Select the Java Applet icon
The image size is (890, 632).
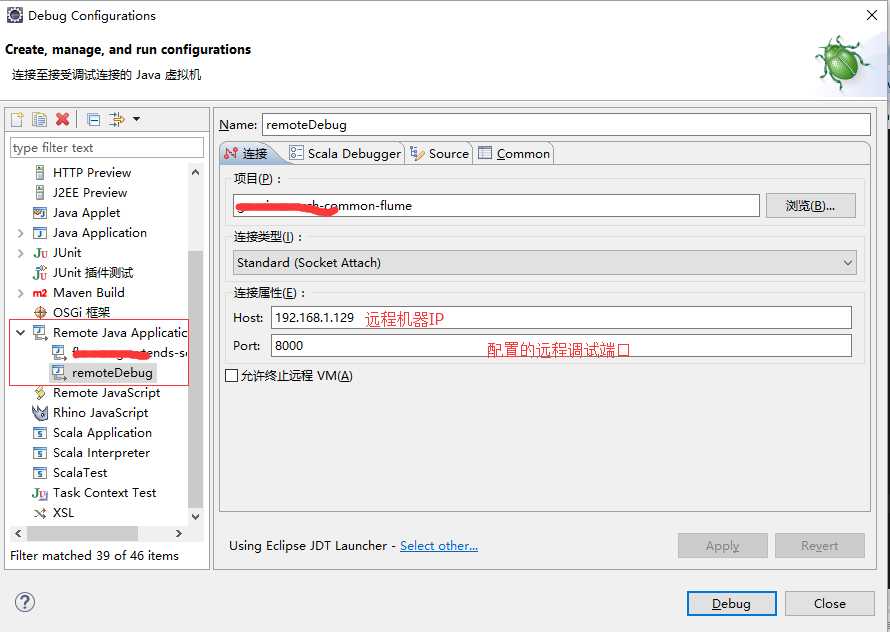tap(40, 213)
